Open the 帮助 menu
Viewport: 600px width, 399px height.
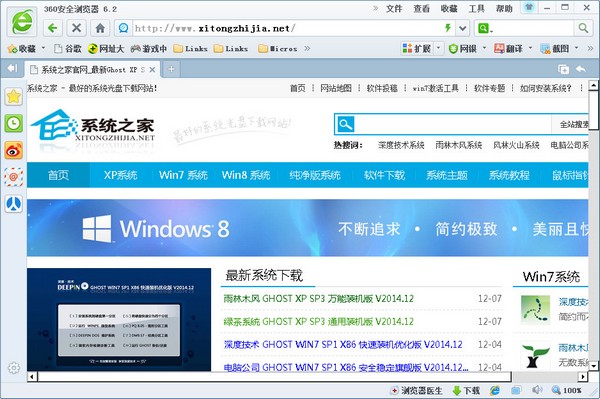tap(504, 8)
